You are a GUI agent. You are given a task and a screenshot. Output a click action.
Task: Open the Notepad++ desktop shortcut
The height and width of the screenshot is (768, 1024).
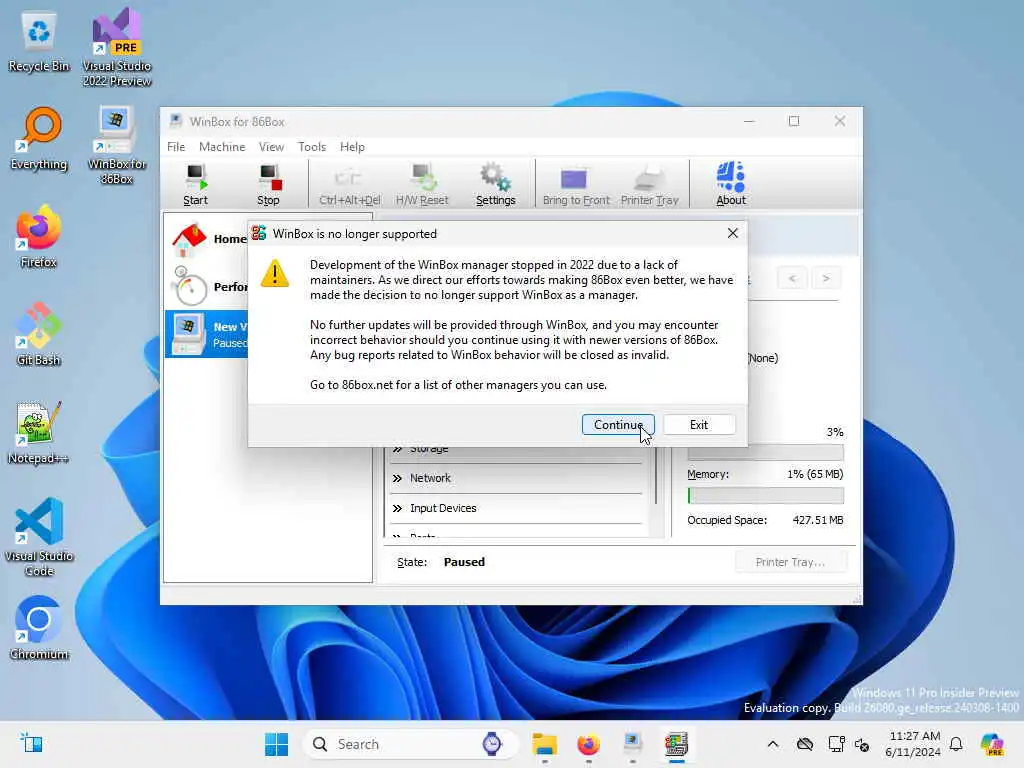[x=39, y=432]
